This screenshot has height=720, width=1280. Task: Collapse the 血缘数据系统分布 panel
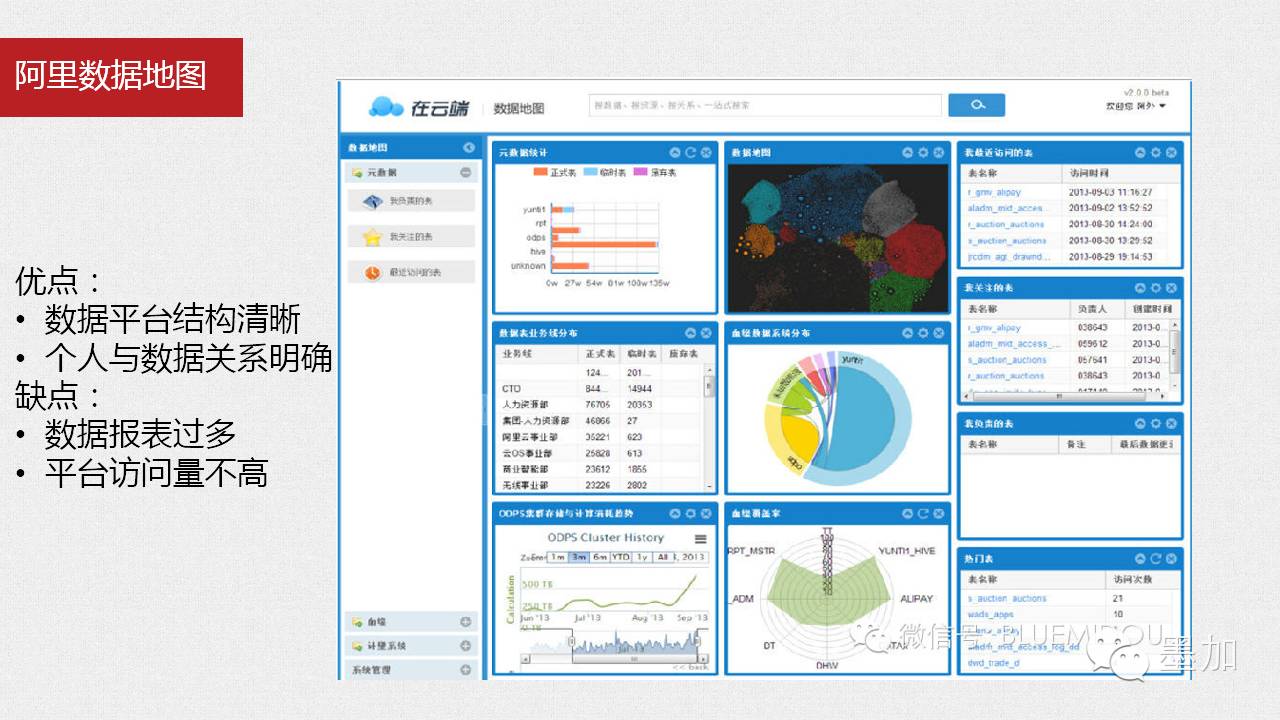[907, 333]
